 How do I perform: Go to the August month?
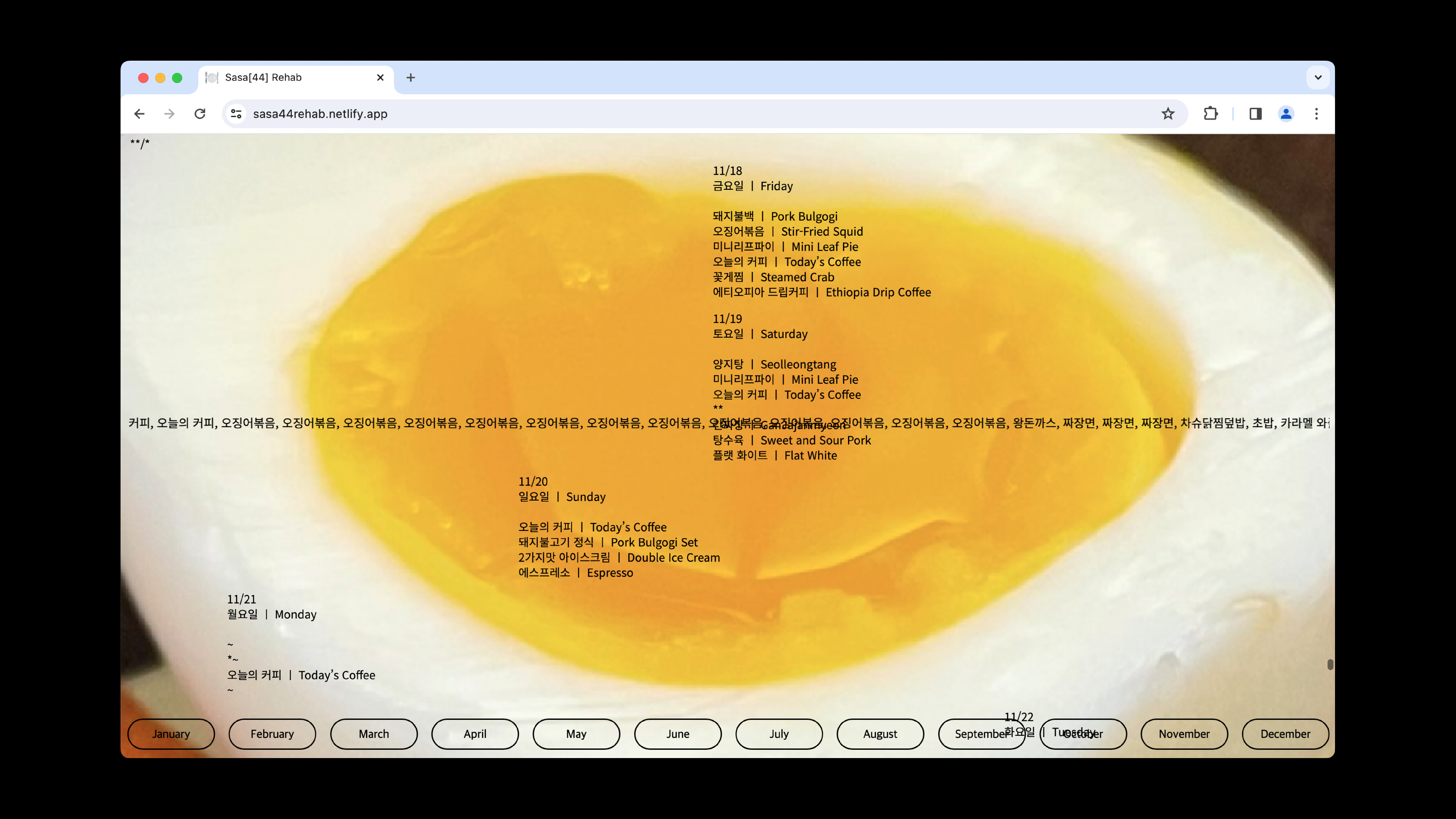coord(880,734)
